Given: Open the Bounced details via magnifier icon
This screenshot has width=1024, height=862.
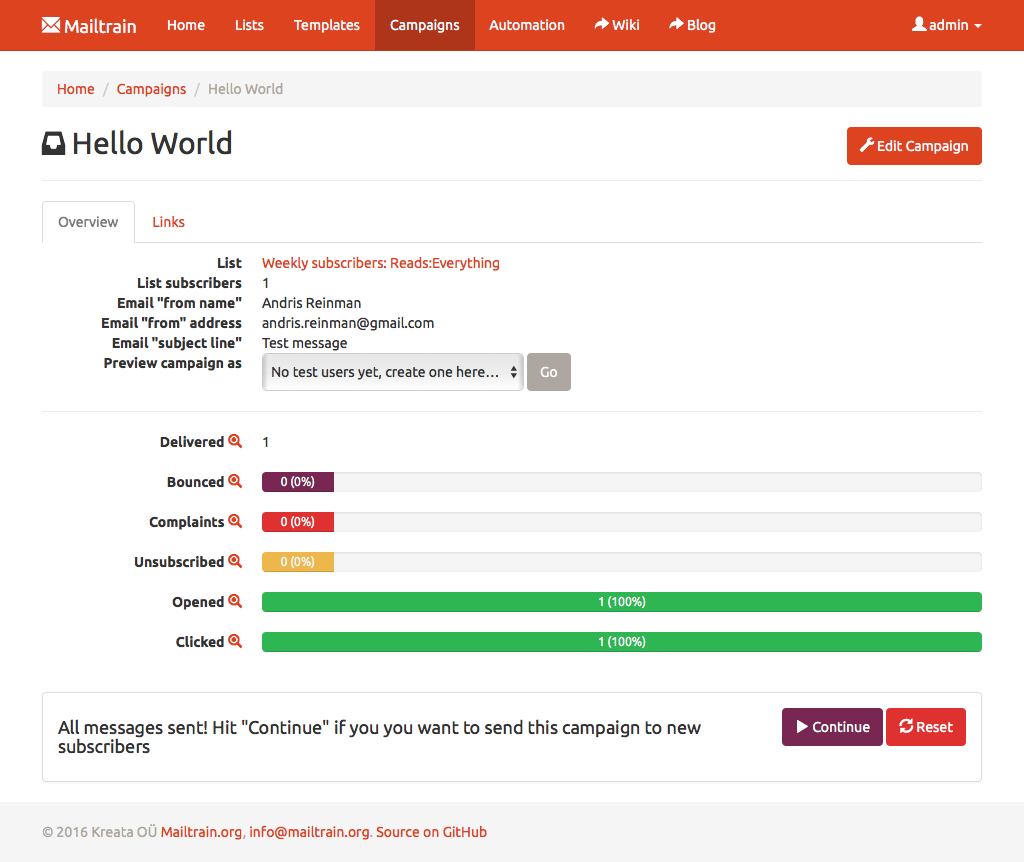Looking at the screenshot, I should [236, 481].
